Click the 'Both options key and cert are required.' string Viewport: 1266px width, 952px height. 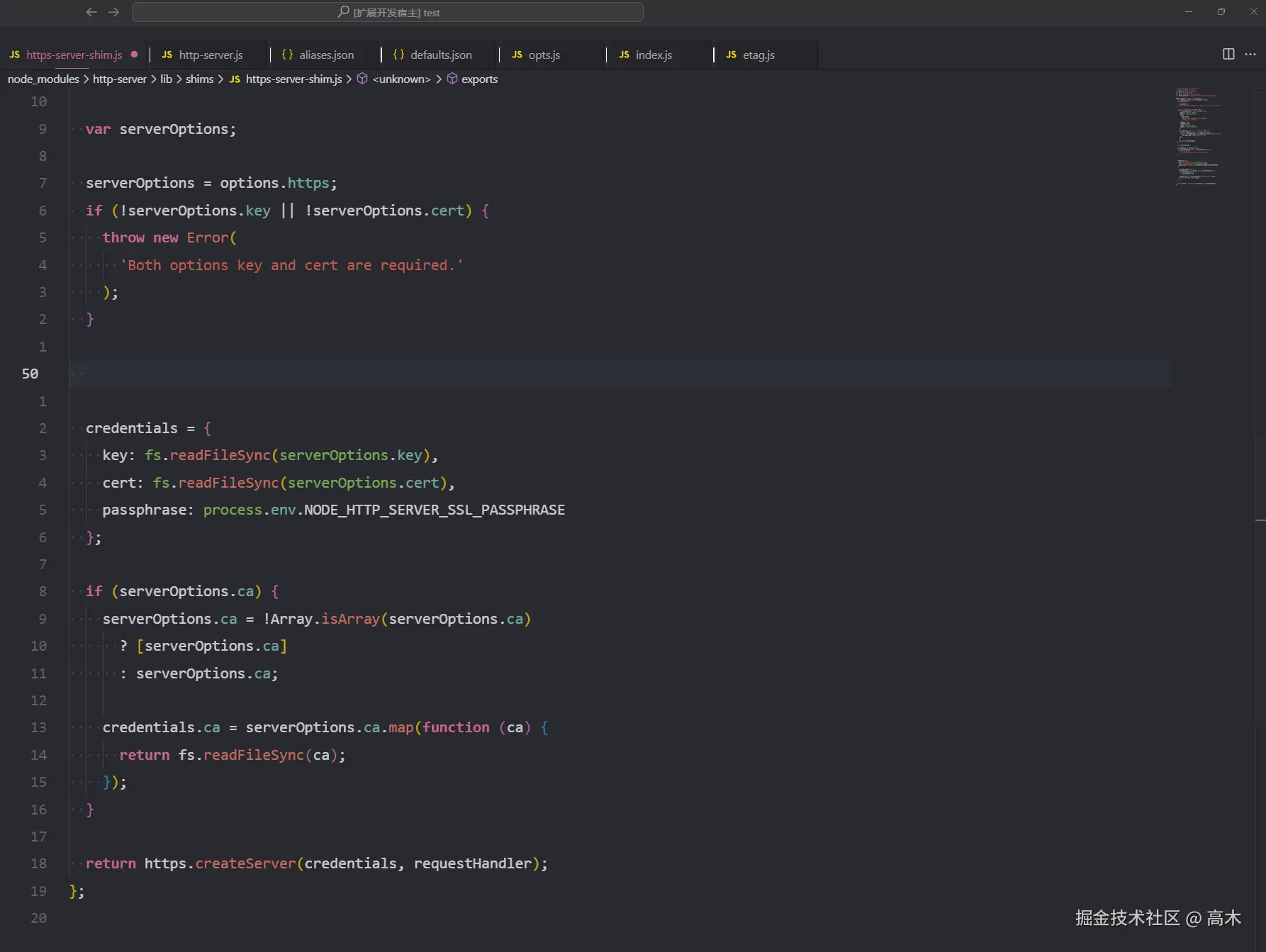[x=291, y=265]
